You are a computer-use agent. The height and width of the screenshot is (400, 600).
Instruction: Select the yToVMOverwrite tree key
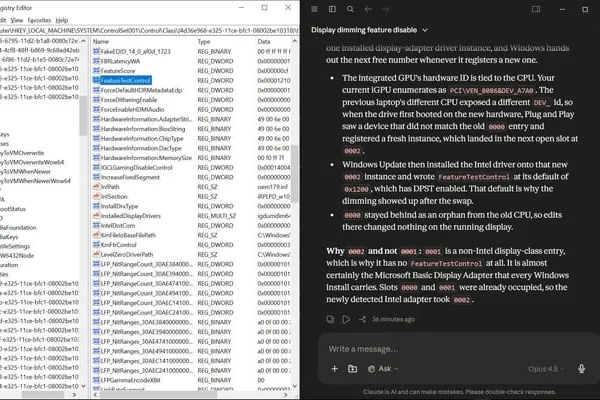(22, 153)
